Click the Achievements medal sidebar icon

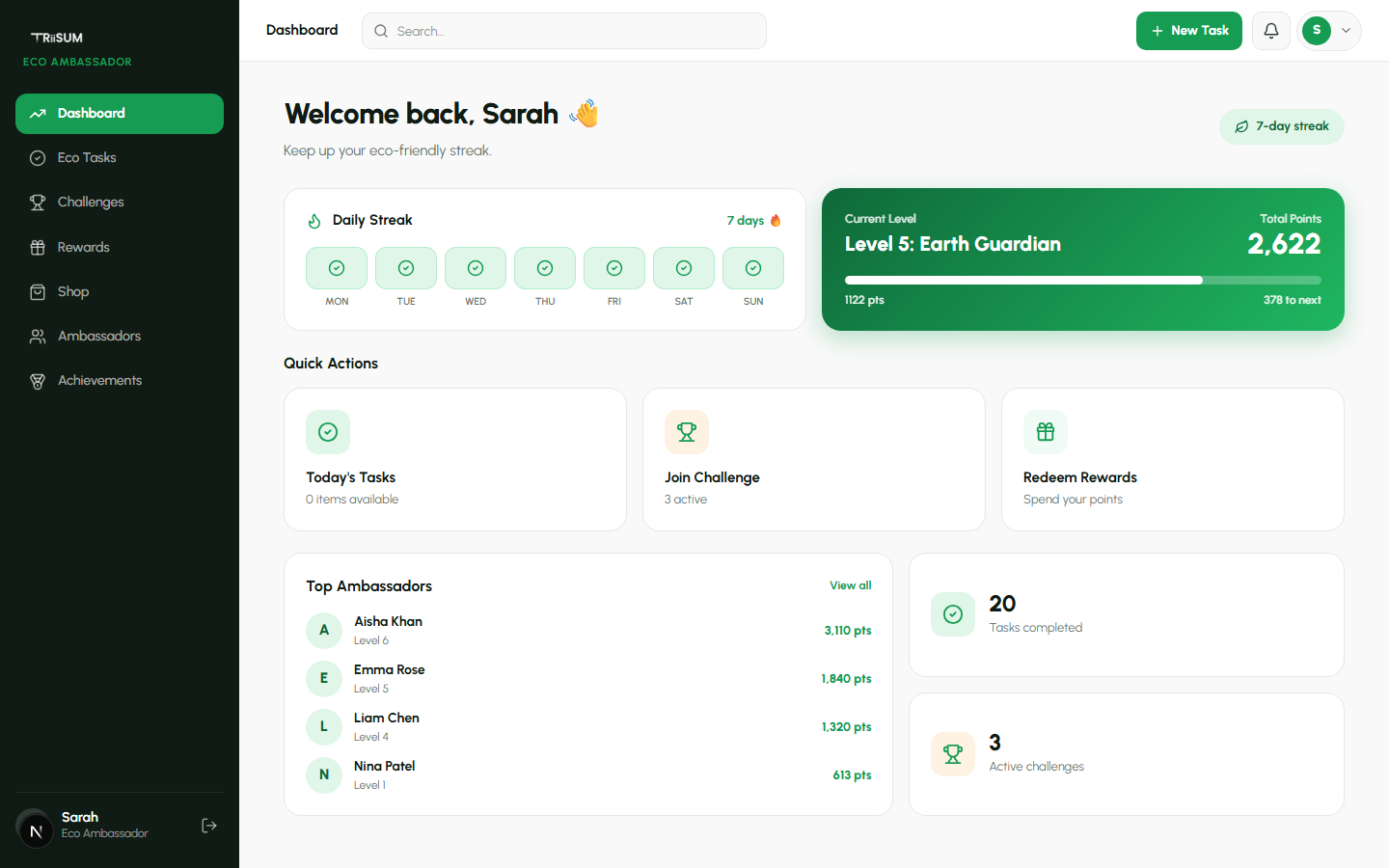(38, 381)
